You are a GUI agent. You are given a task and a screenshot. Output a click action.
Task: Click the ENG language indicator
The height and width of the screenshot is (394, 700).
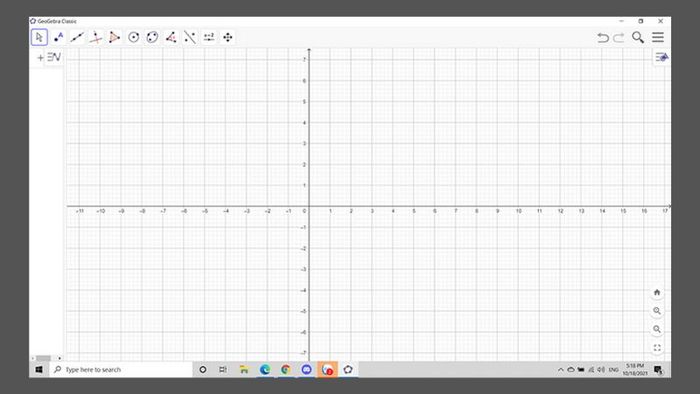coord(614,370)
